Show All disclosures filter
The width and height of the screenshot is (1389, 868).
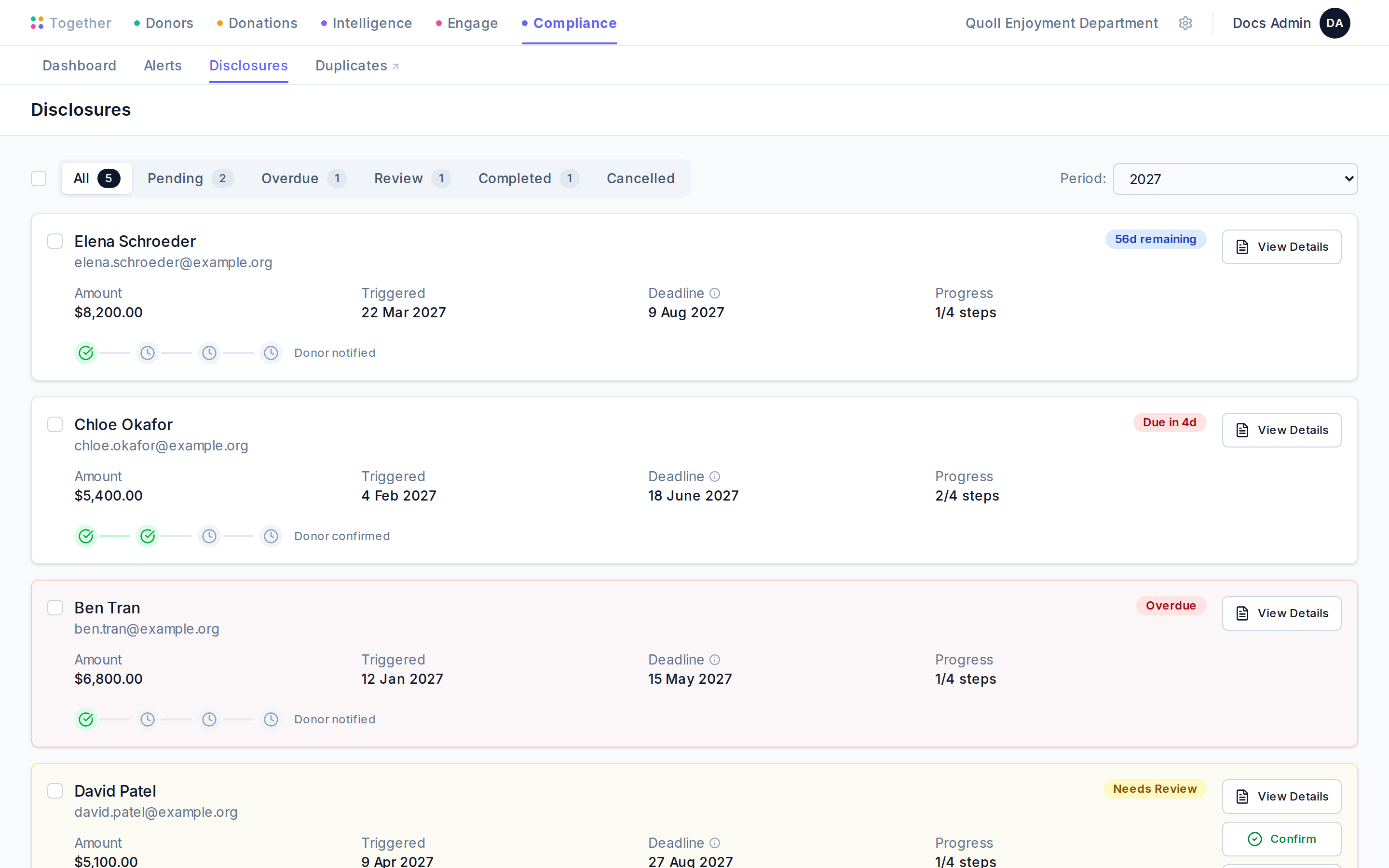pyautogui.click(x=97, y=178)
